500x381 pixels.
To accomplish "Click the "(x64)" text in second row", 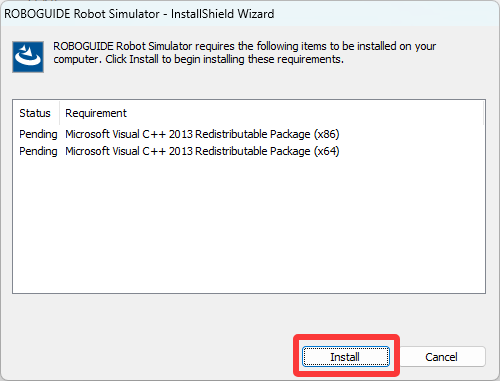I will coord(327,151).
